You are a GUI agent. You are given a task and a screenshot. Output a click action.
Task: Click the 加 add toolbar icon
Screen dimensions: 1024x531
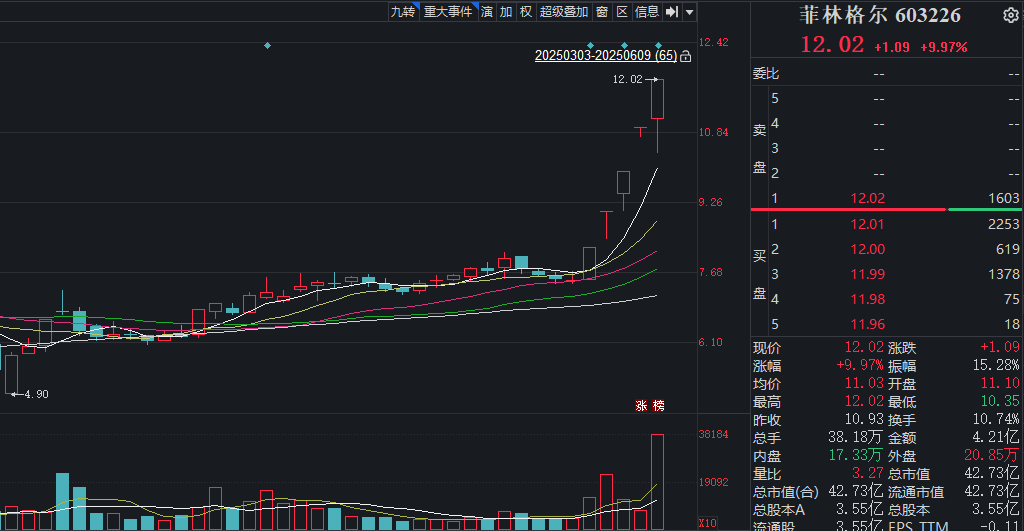506,12
